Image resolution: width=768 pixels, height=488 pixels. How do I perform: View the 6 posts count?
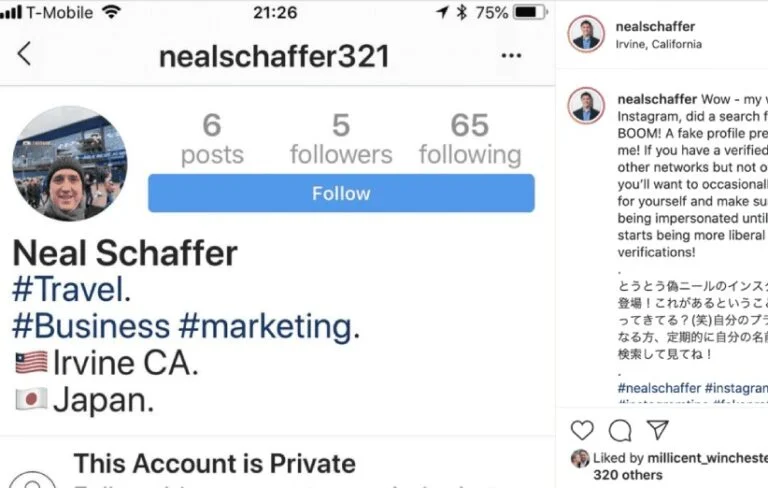(x=211, y=139)
